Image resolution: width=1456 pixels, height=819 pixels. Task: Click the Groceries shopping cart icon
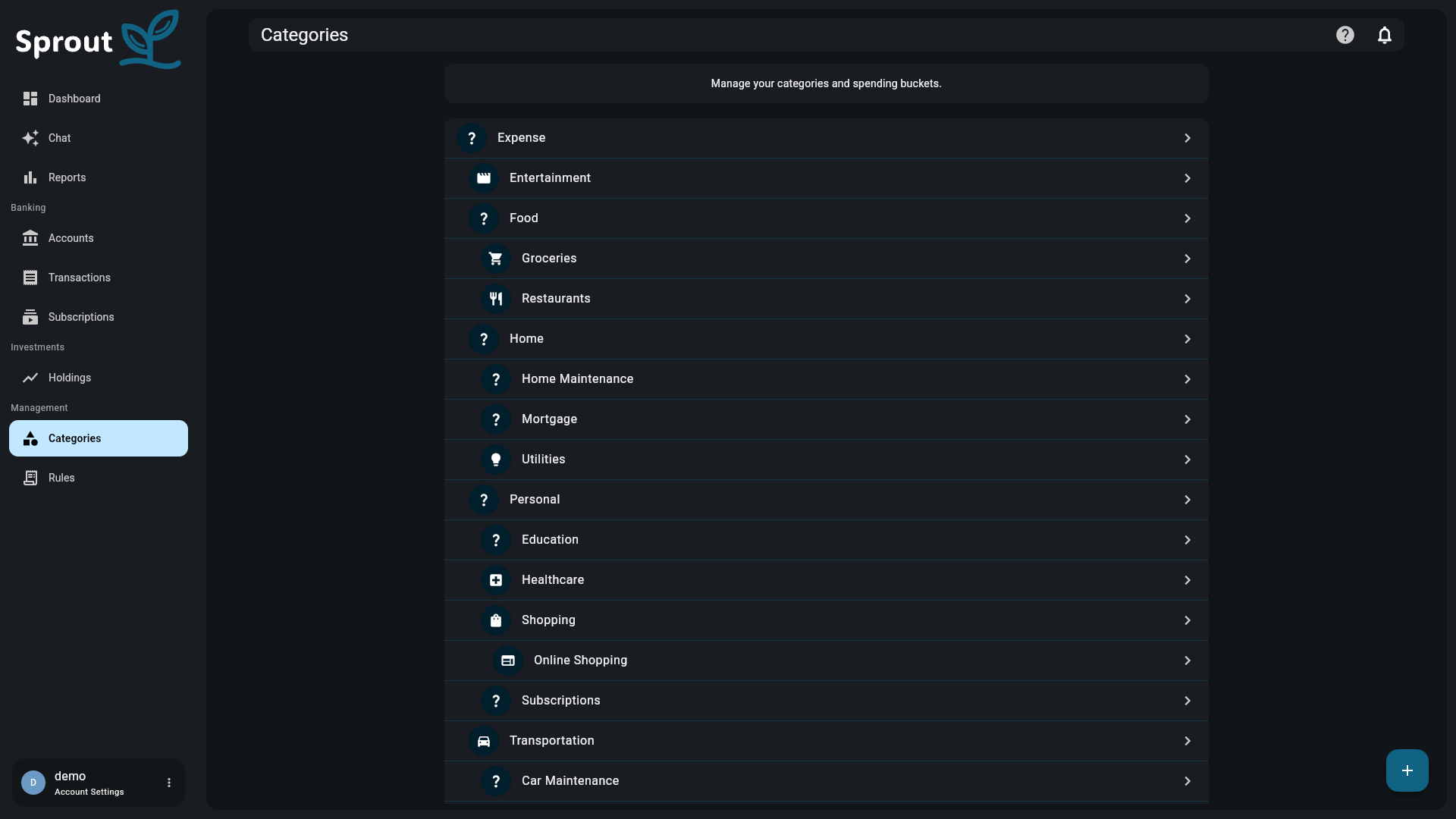[496, 259]
